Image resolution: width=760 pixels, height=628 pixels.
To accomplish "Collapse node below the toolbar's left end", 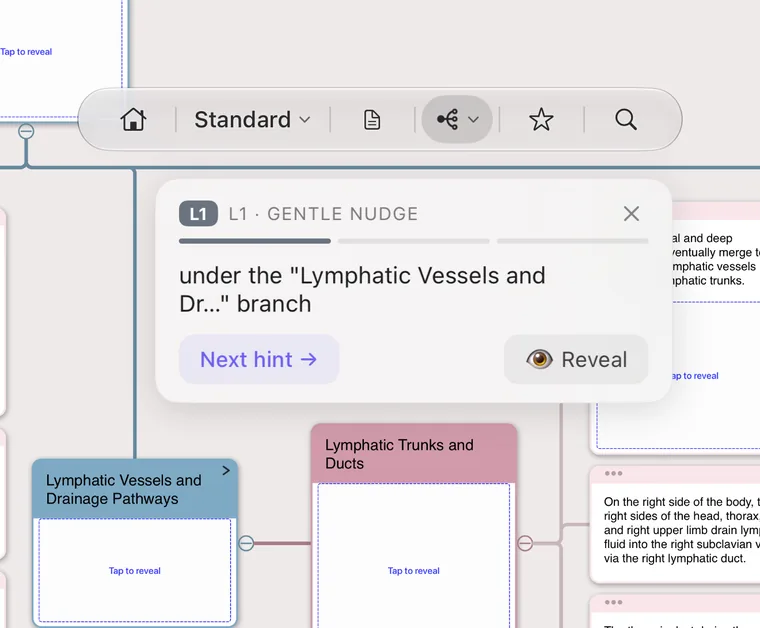I will [x=26, y=131].
